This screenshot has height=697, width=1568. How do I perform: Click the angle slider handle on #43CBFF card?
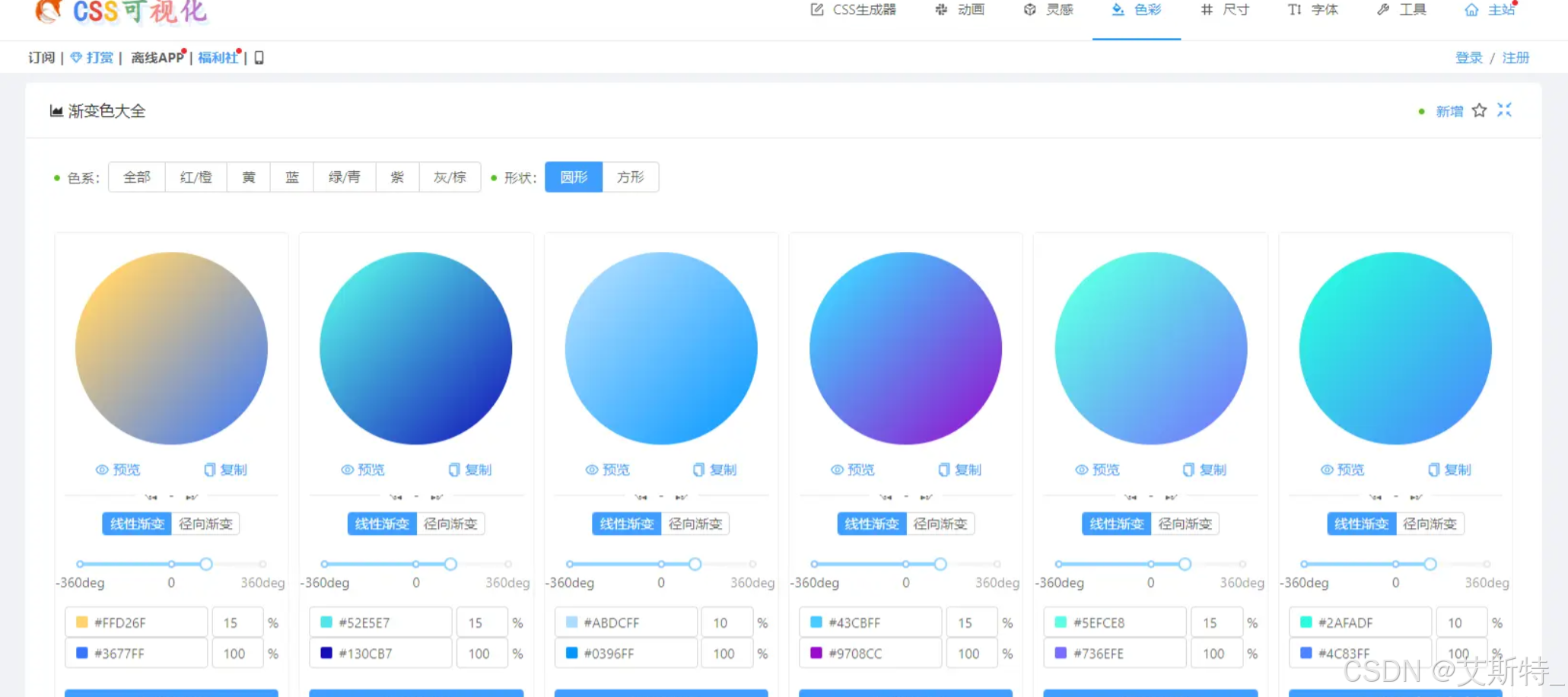pyautogui.click(x=940, y=564)
